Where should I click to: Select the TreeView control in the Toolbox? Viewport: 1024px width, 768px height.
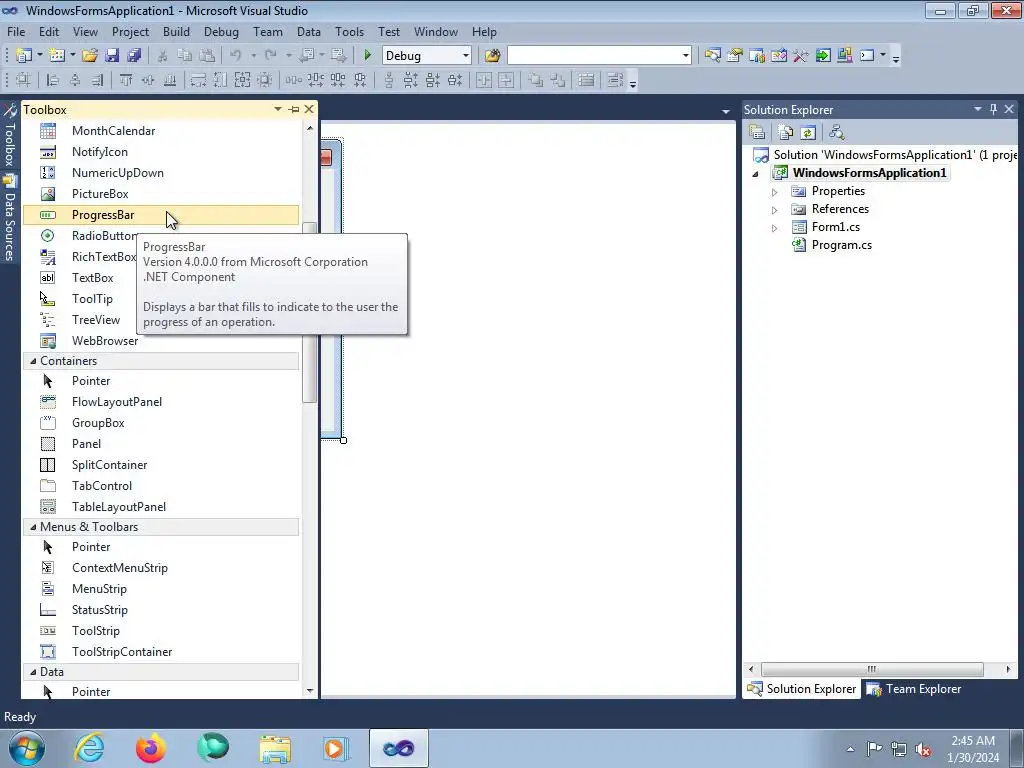[80, 319]
